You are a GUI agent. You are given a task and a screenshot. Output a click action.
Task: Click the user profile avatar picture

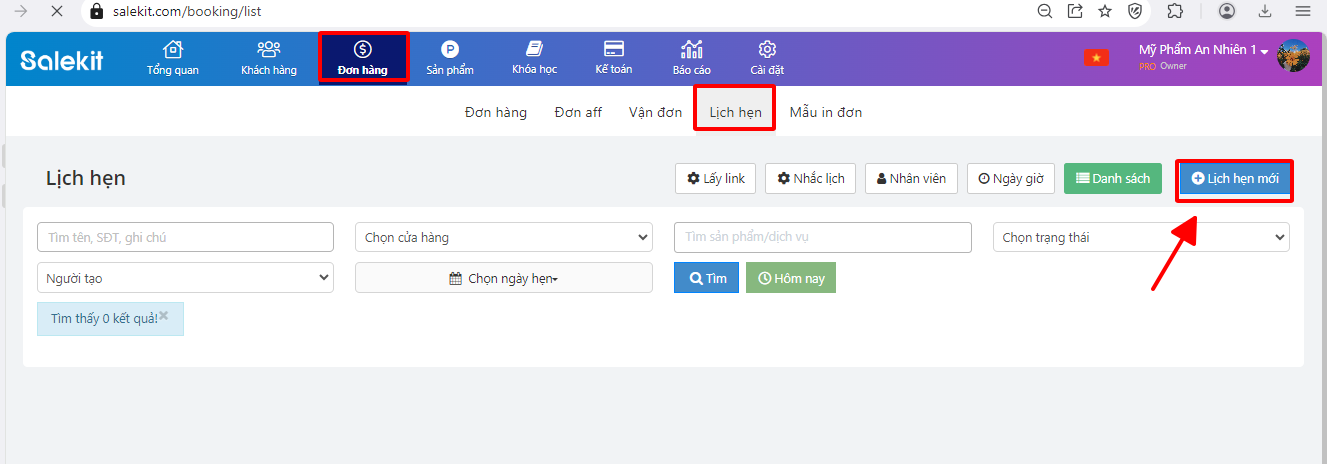[1293, 56]
